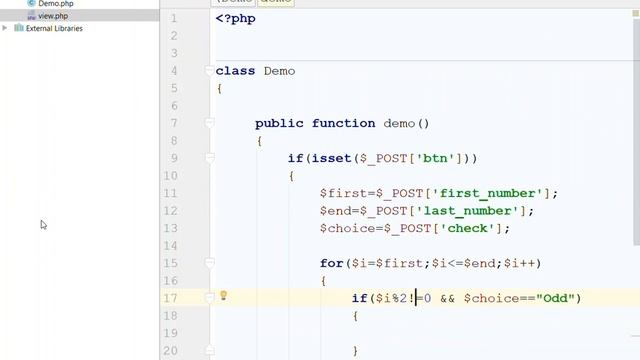This screenshot has height=360, width=640.
Task: Click the 'public' keyword on line 7
Action: [279, 123]
